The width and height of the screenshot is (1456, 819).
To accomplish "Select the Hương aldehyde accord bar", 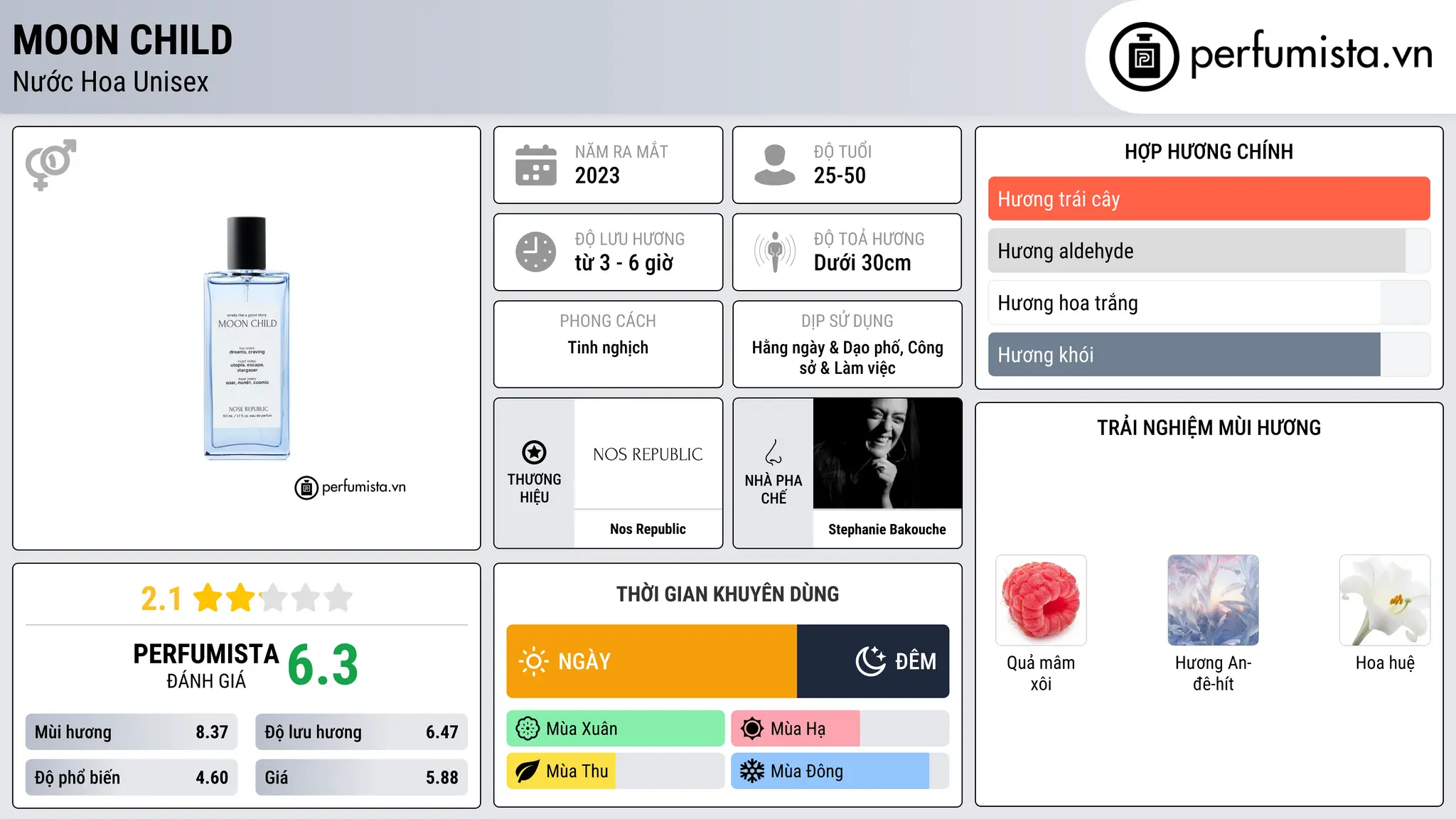I will pyautogui.click(x=1209, y=251).
